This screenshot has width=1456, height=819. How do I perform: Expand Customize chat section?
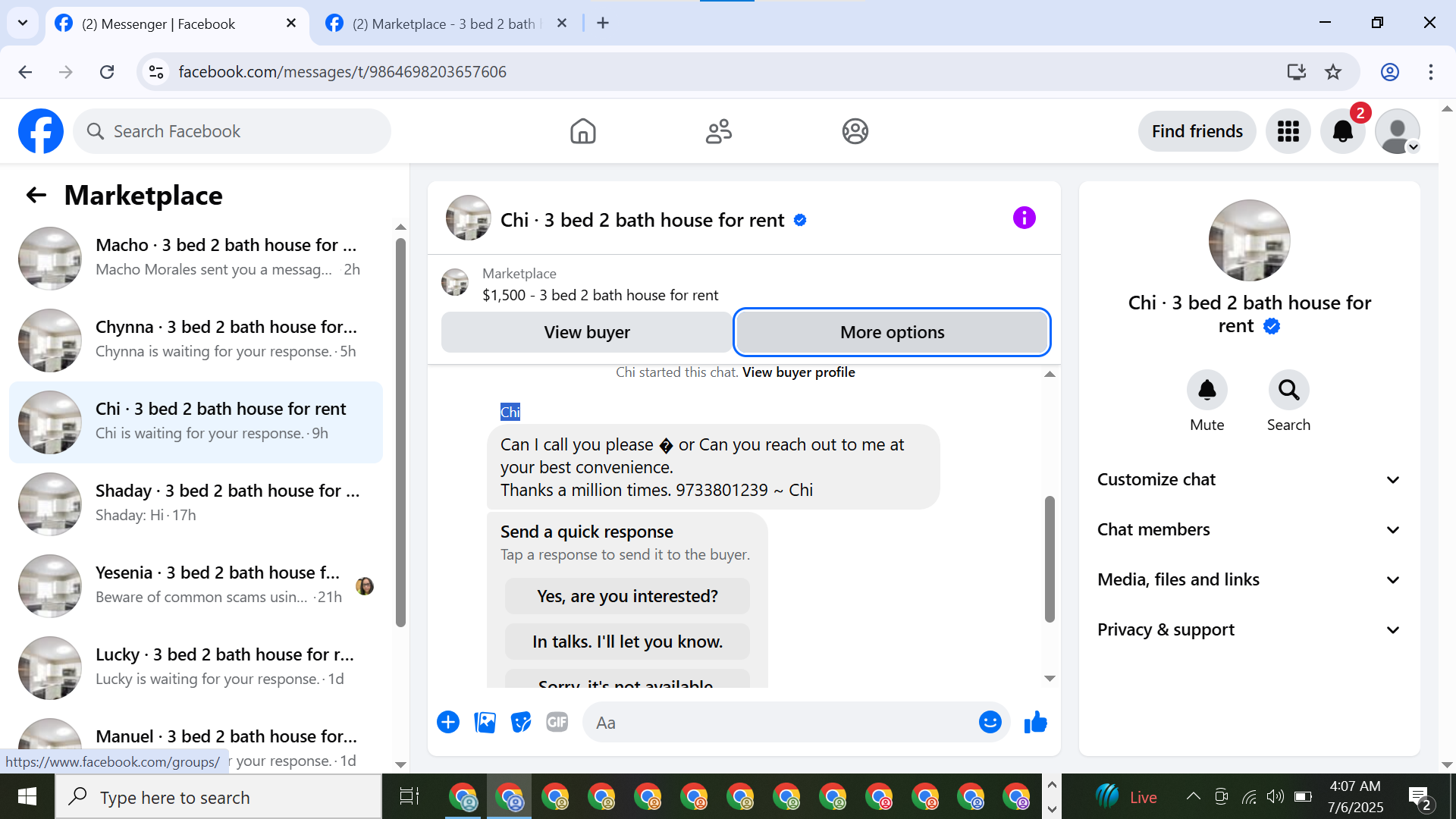pyautogui.click(x=1249, y=479)
